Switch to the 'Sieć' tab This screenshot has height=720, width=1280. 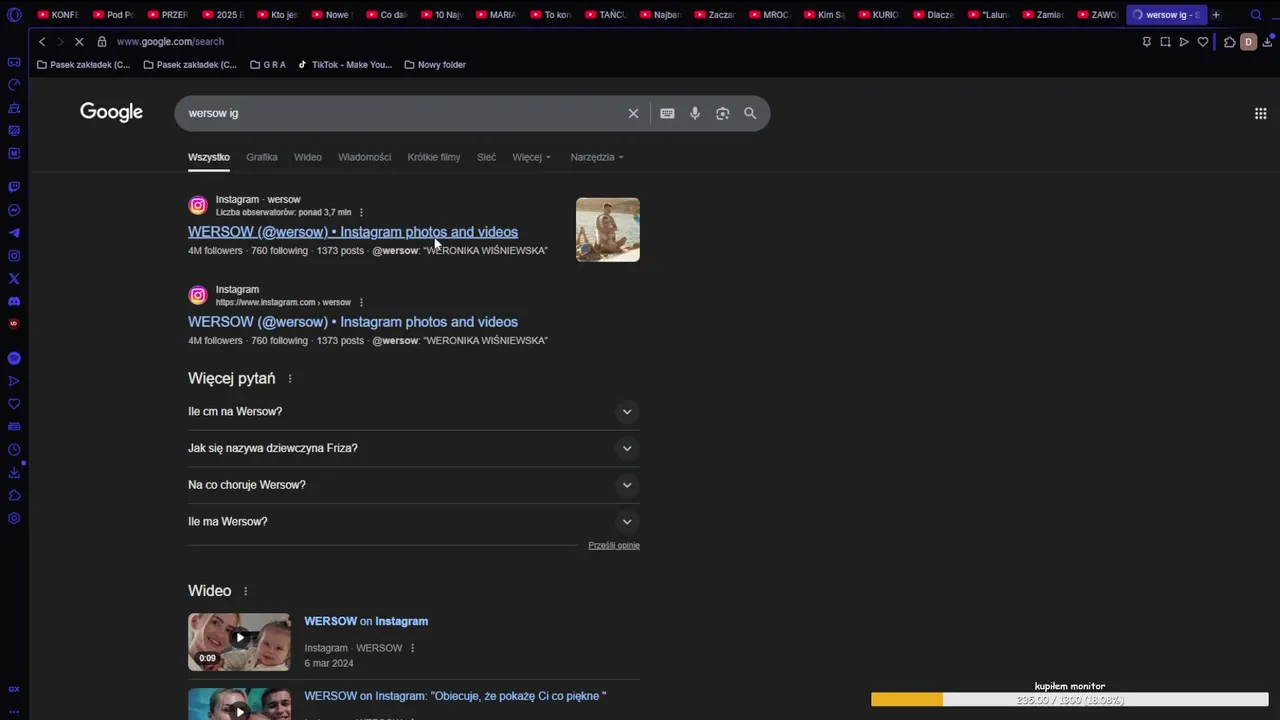coord(486,157)
